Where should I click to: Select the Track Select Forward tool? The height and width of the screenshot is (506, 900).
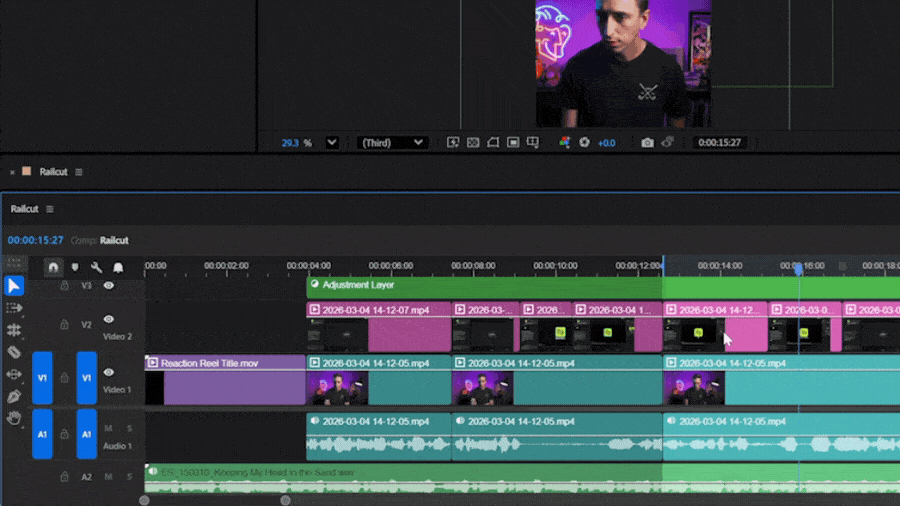14,308
